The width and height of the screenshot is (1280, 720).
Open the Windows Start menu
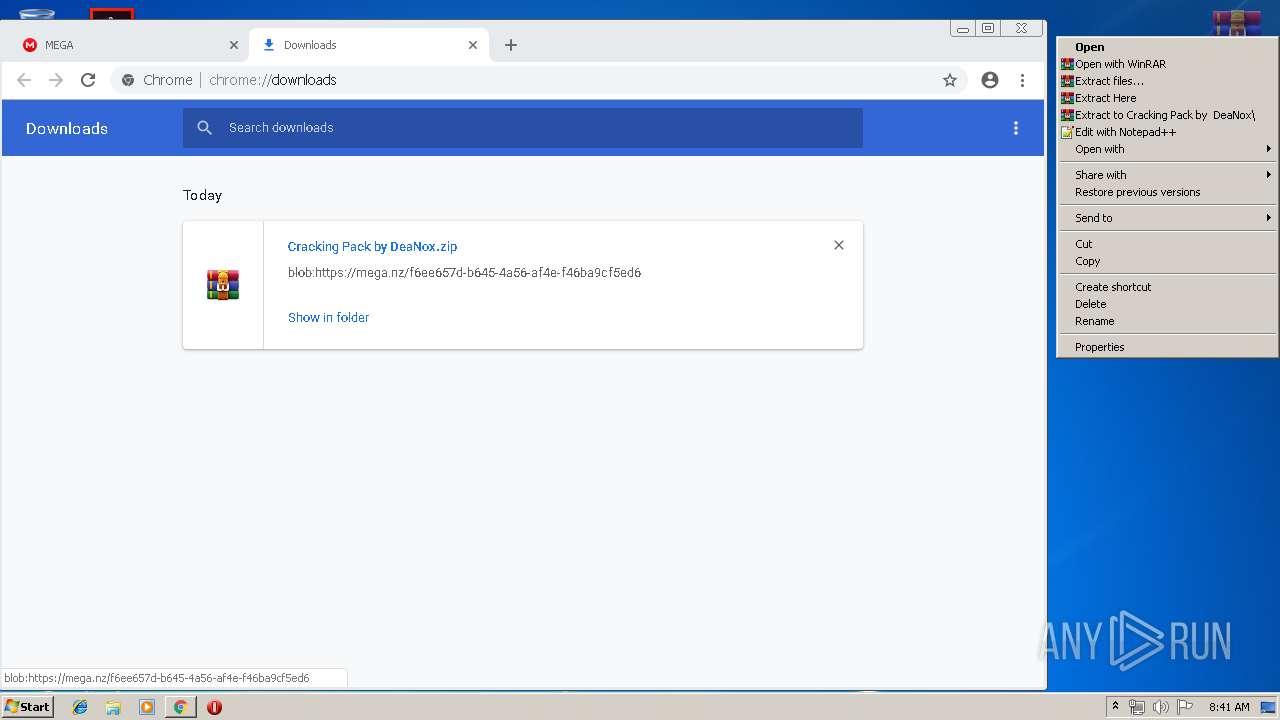click(x=27, y=707)
